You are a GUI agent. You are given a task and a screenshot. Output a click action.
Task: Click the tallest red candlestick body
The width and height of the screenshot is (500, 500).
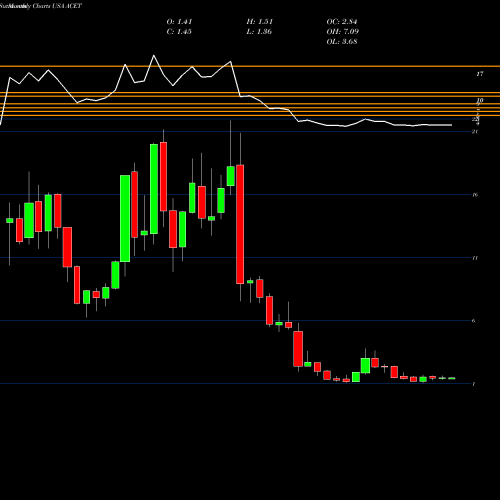coord(240,224)
